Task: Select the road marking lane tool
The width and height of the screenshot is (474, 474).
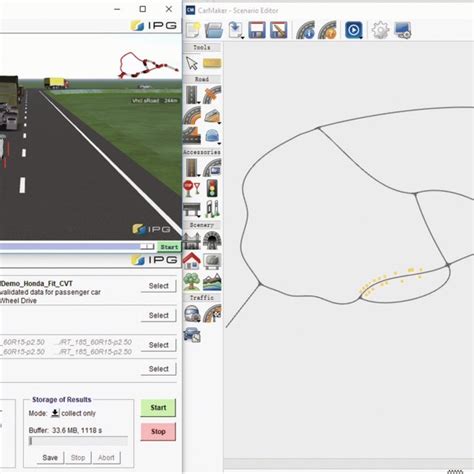Action: (x=192, y=135)
